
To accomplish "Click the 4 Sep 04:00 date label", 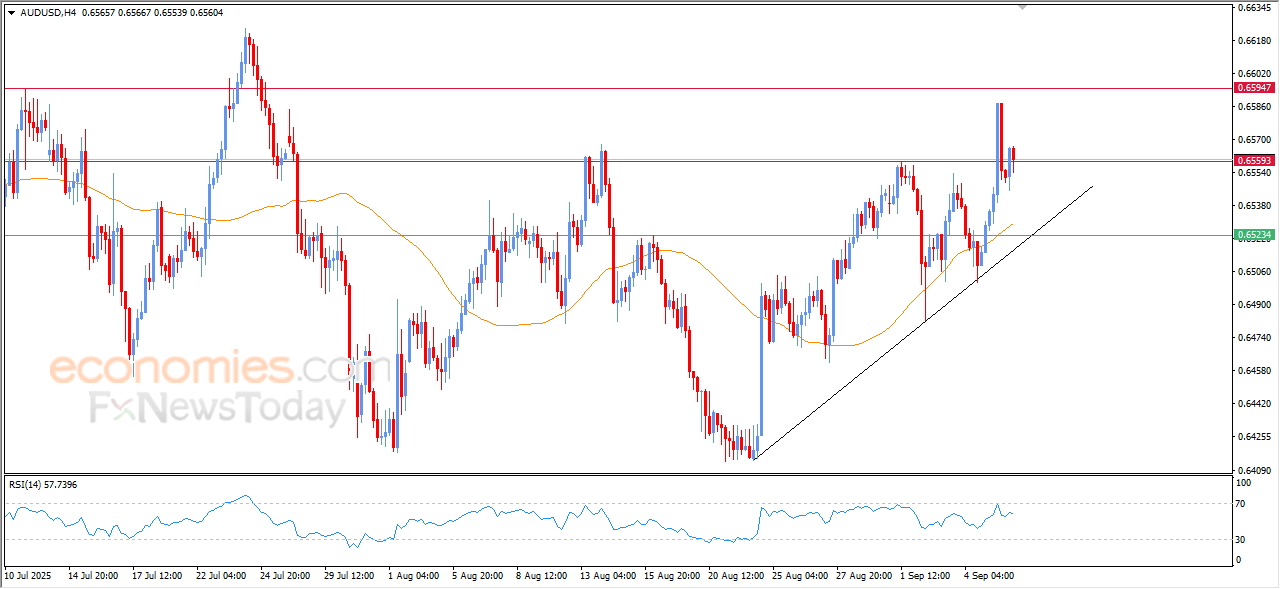I will click(x=989, y=576).
